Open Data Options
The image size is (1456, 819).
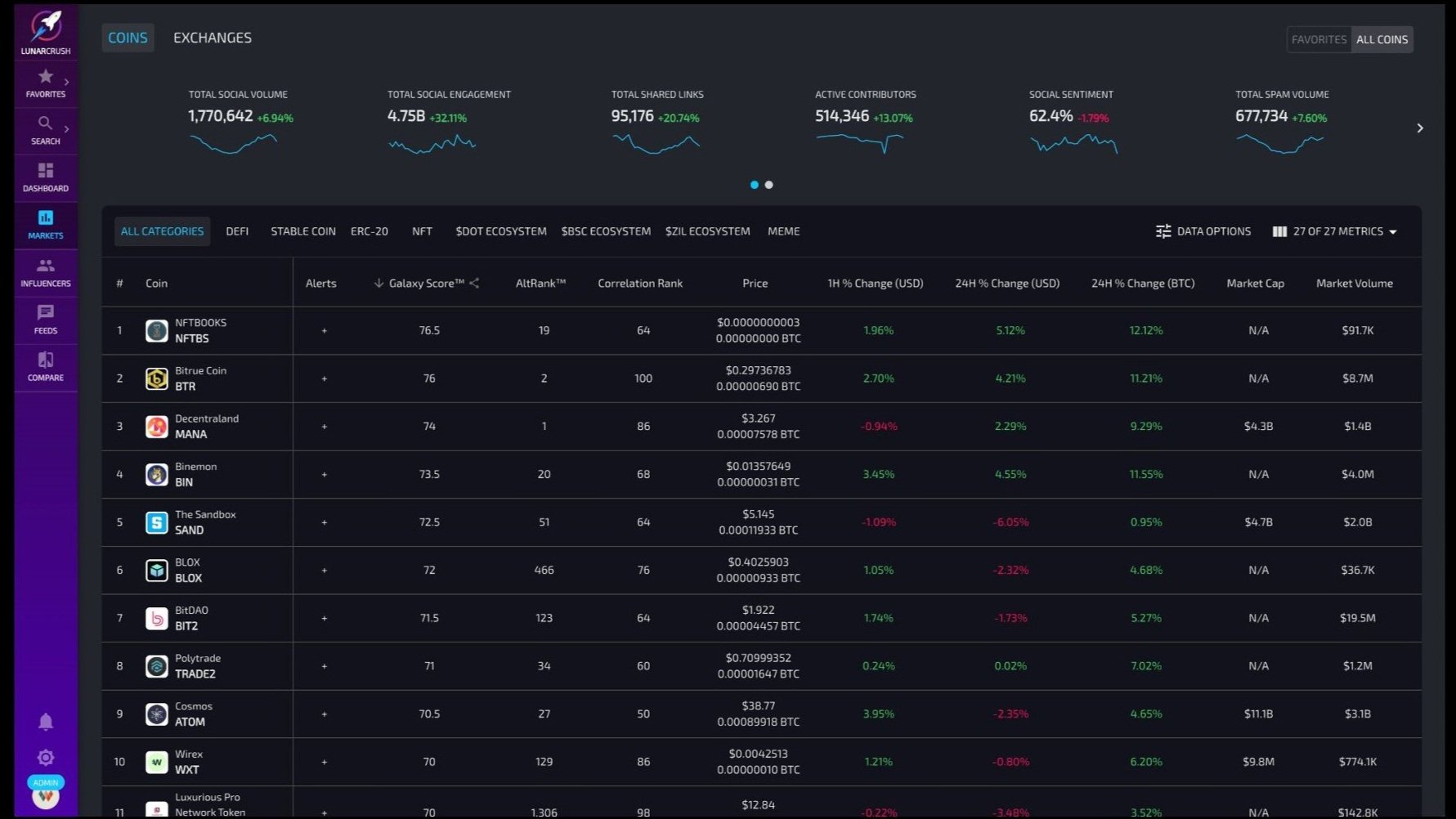click(1203, 231)
